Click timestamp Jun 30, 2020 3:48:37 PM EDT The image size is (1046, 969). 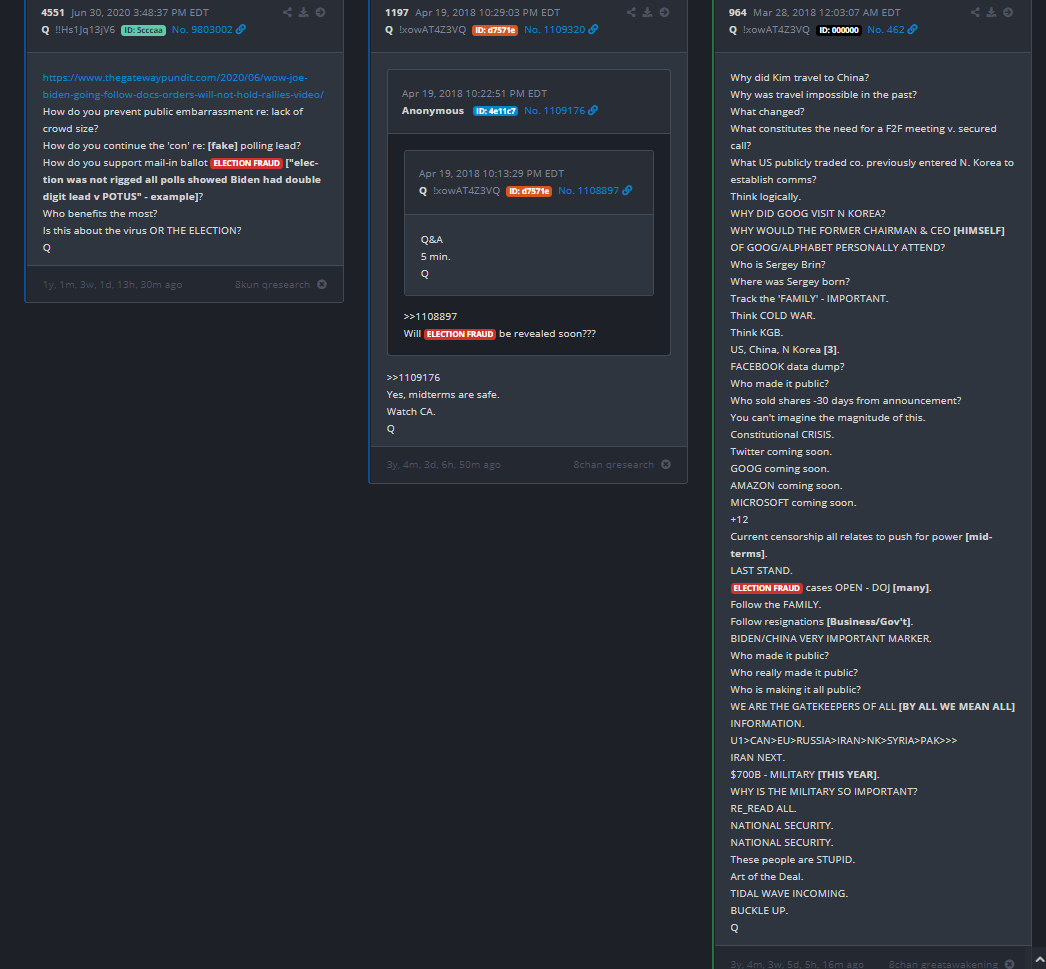(139, 12)
